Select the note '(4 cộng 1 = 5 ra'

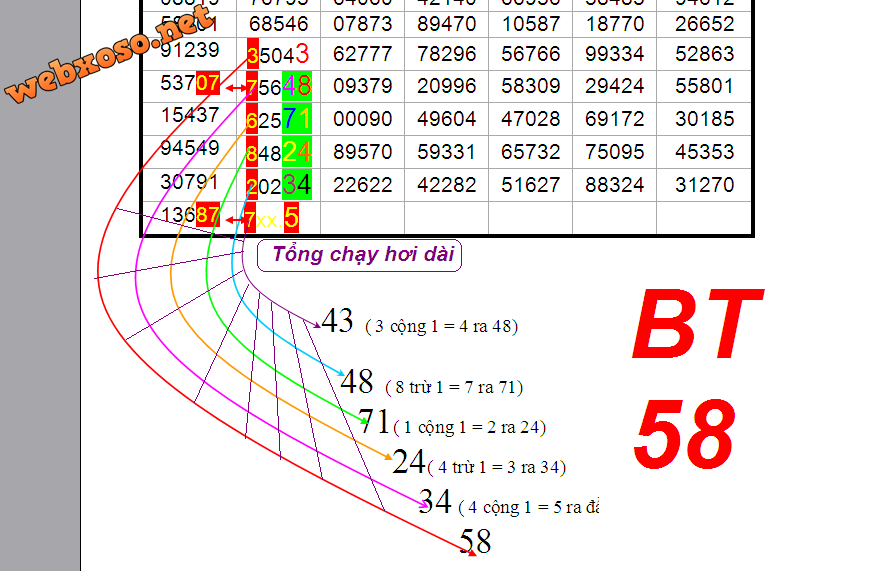coord(529,507)
